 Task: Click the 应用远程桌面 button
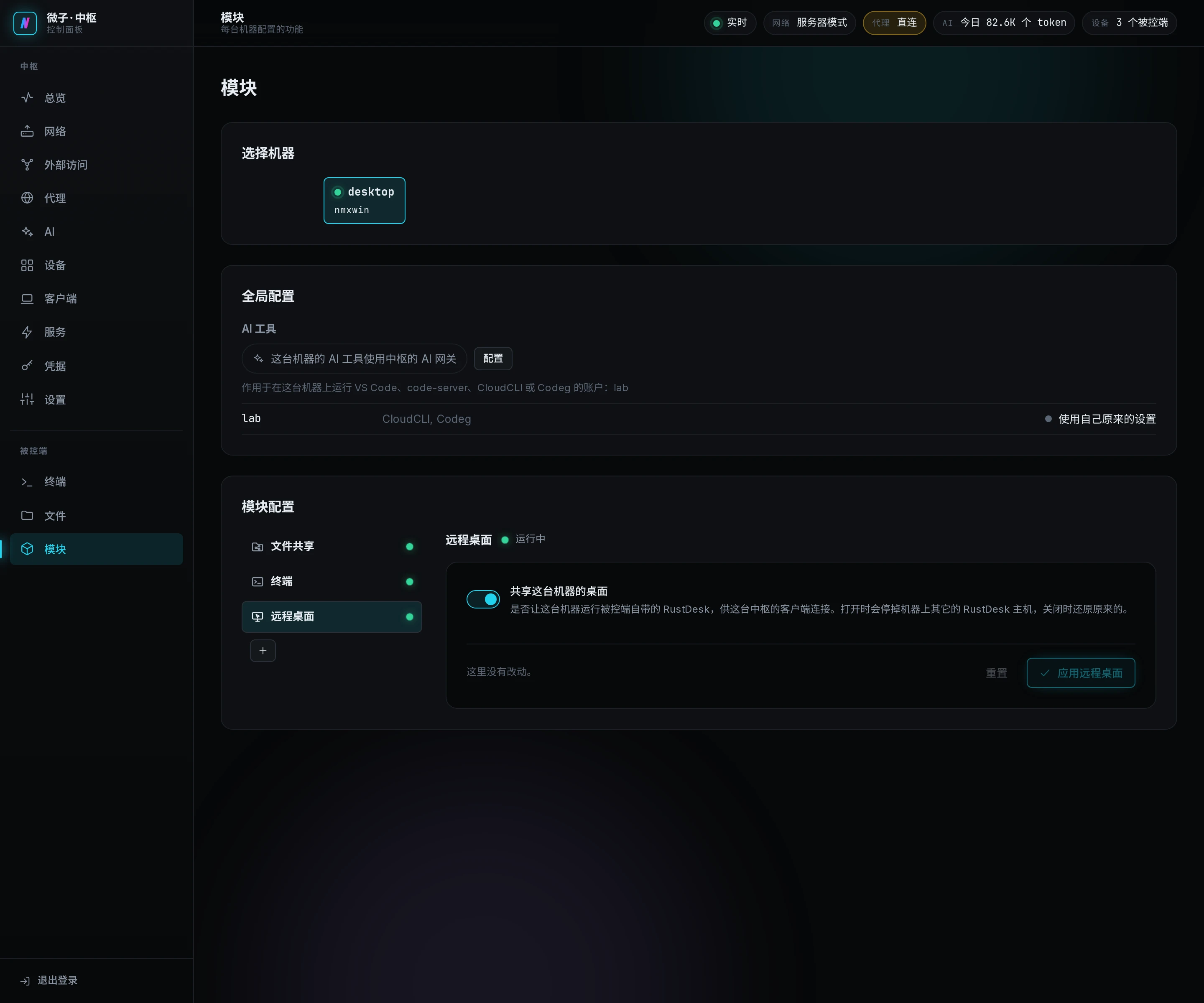coord(1081,673)
